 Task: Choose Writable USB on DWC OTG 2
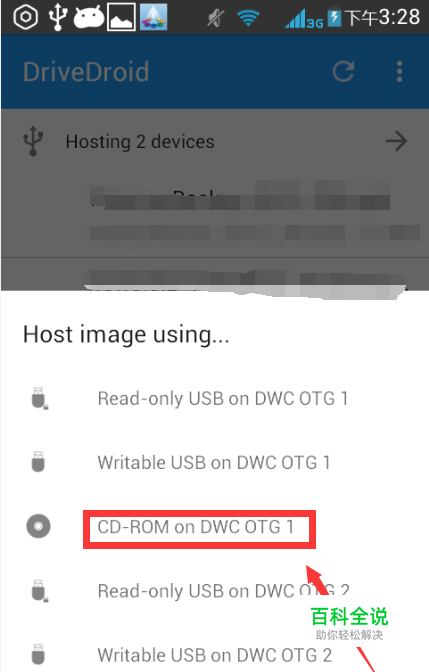click(x=215, y=655)
